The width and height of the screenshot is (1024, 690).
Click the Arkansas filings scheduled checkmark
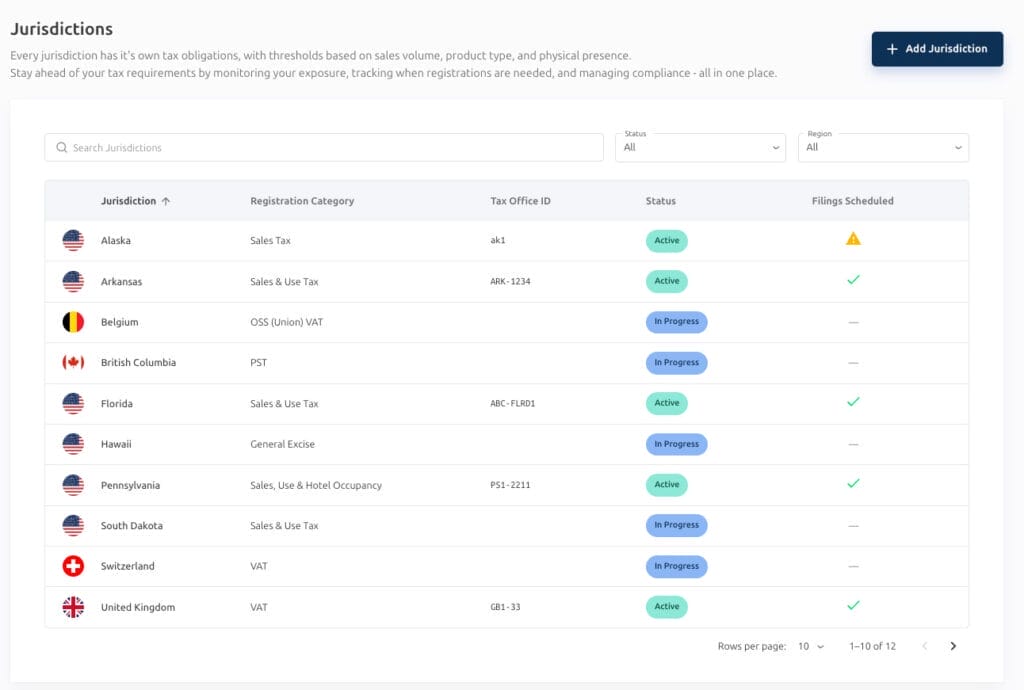pos(853,280)
